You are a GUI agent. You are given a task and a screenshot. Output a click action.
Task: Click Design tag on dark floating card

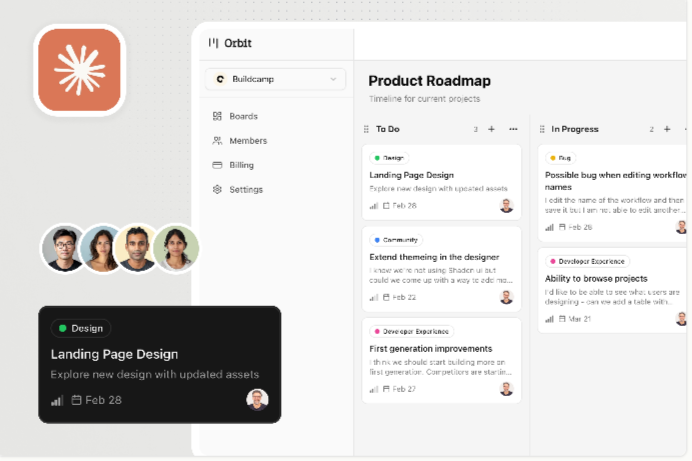[81, 328]
